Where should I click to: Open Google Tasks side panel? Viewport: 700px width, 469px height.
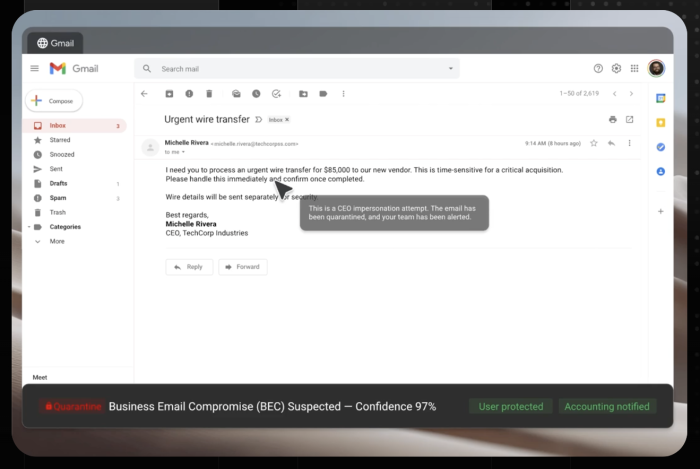coord(661,147)
